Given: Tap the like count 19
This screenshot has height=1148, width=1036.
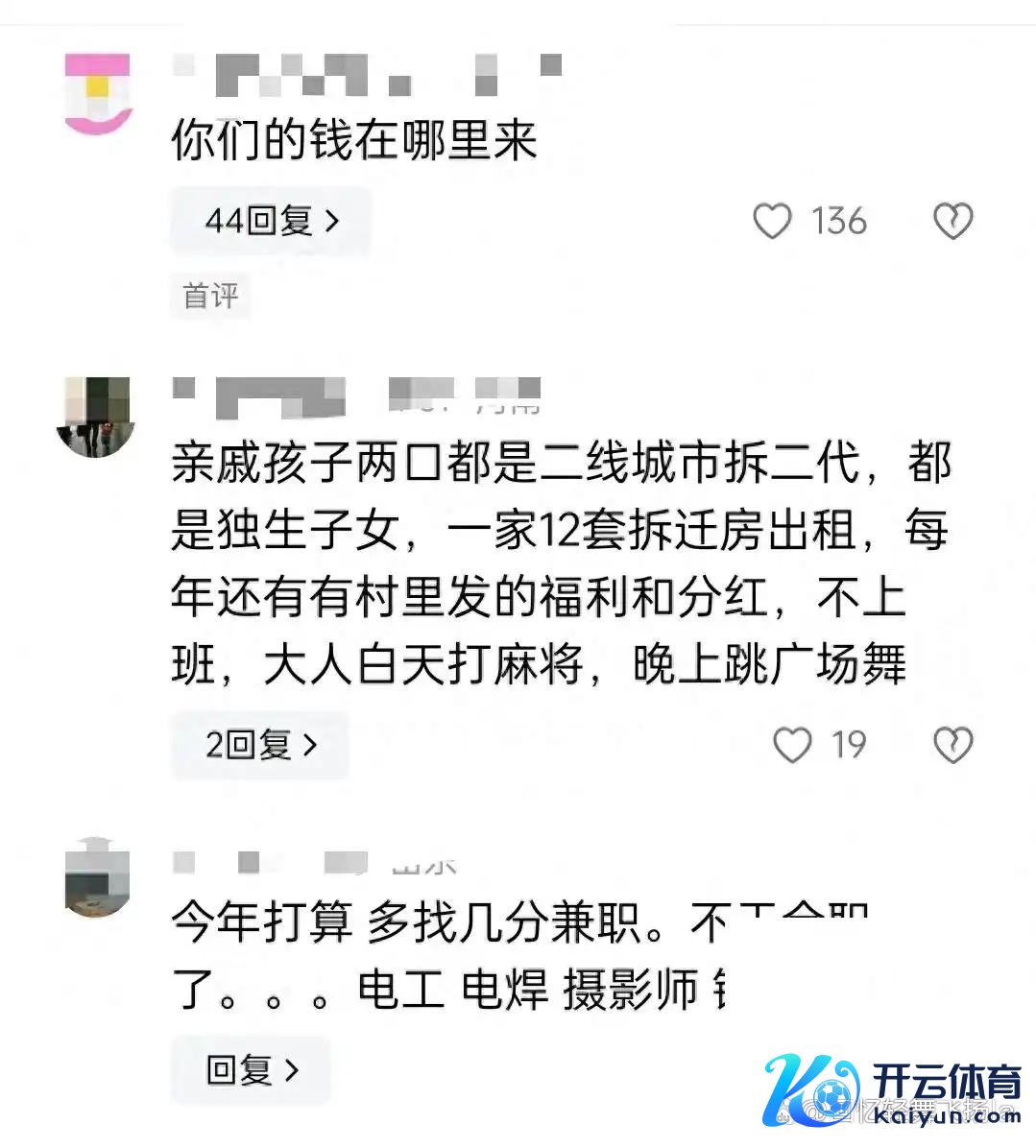Looking at the screenshot, I should (849, 745).
